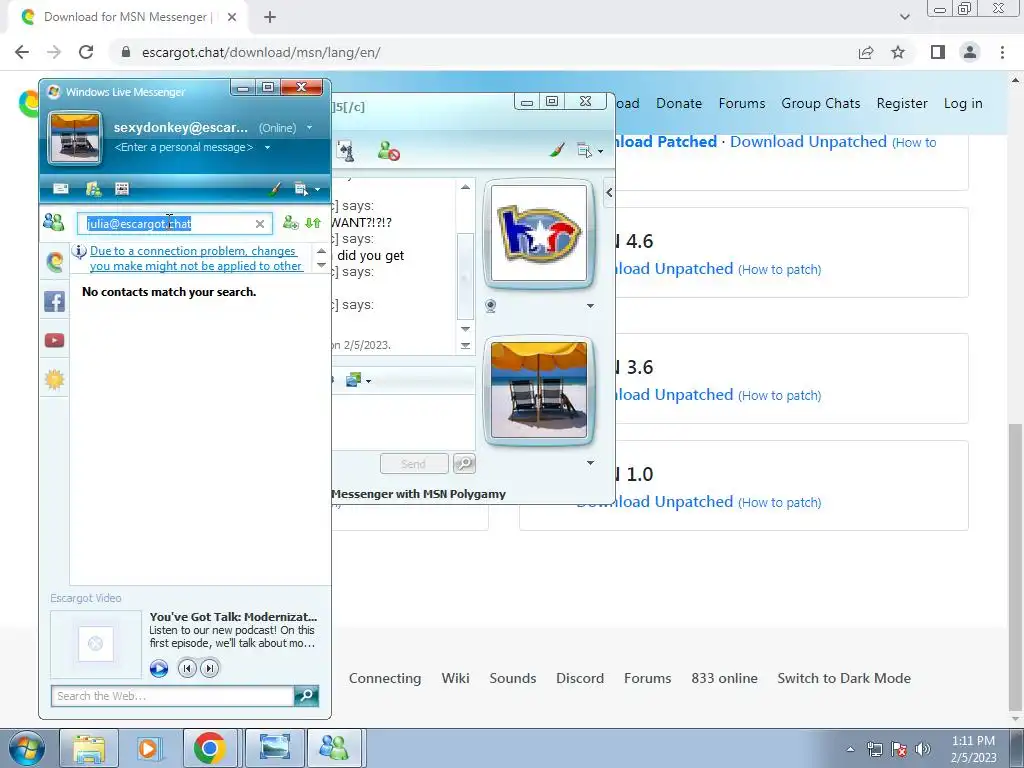Viewport: 1024px width, 768px height.
Task: Open background picture dropdown arrow in chat
Action: 368,381
